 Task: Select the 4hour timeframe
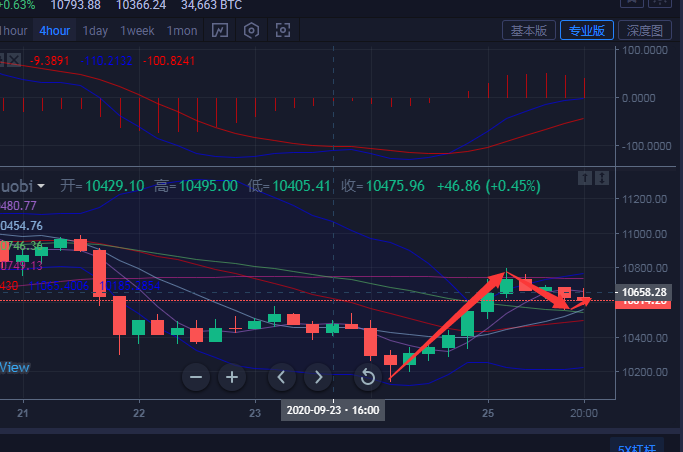54,30
